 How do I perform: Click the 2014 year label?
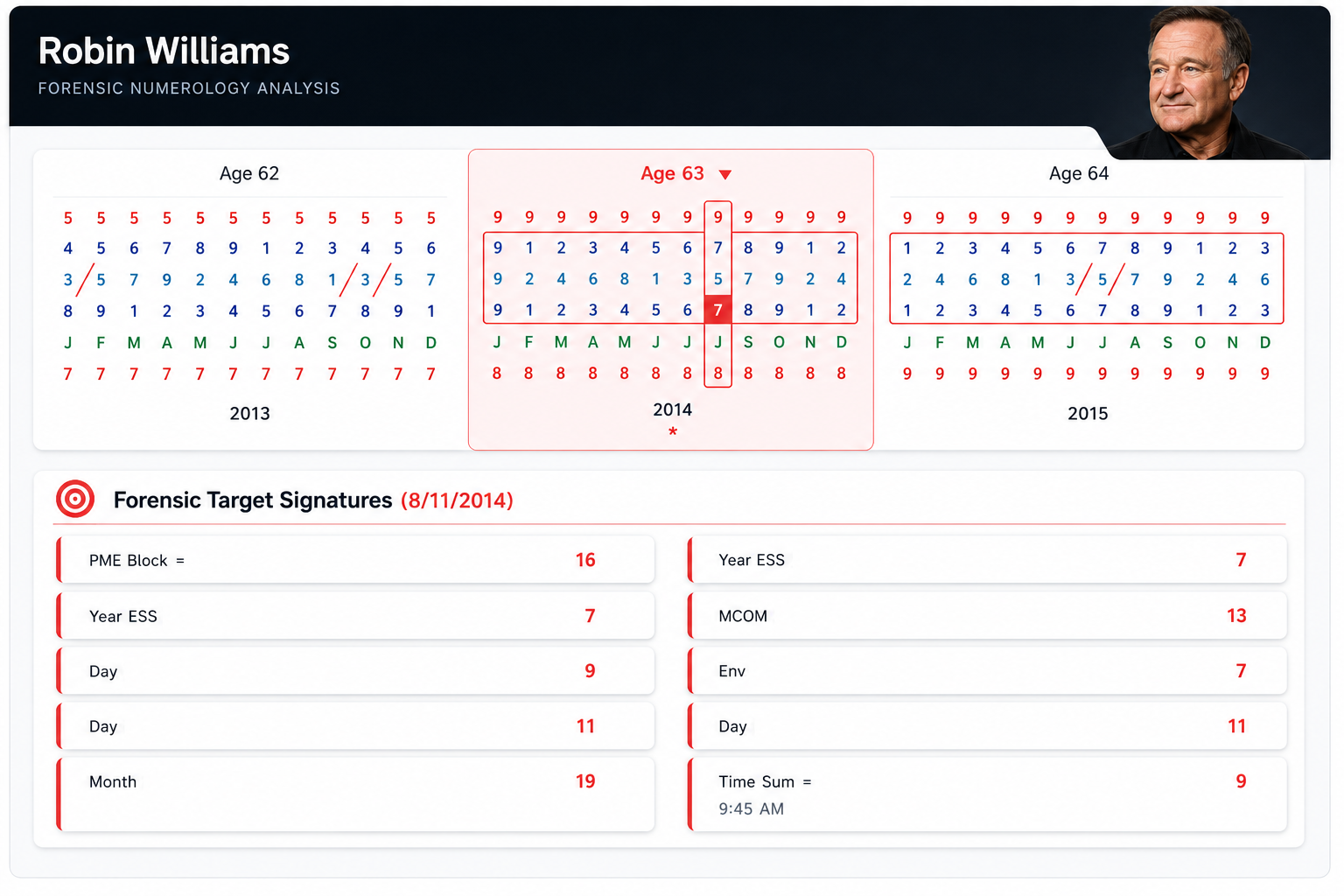672,409
